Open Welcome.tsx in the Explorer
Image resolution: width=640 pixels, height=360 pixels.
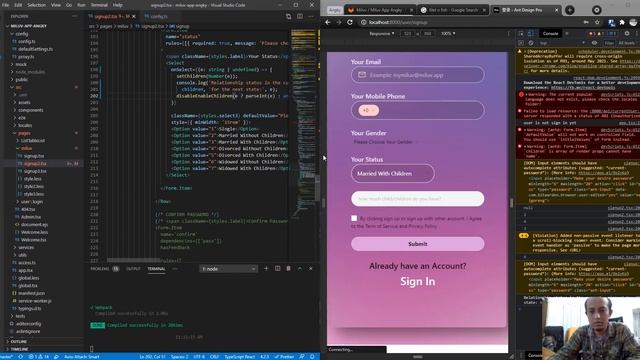pos(33,240)
